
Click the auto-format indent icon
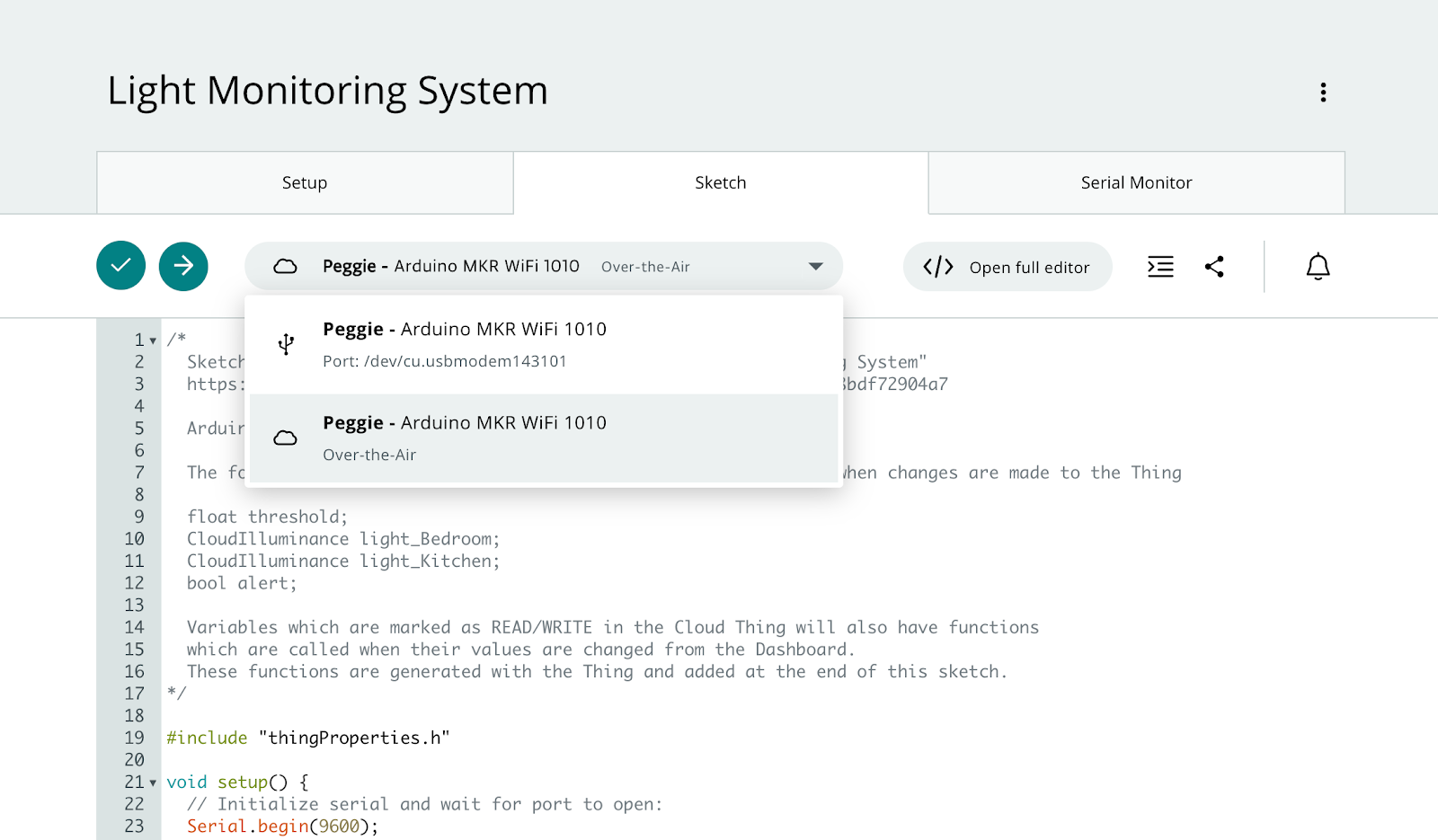point(1160,267)
